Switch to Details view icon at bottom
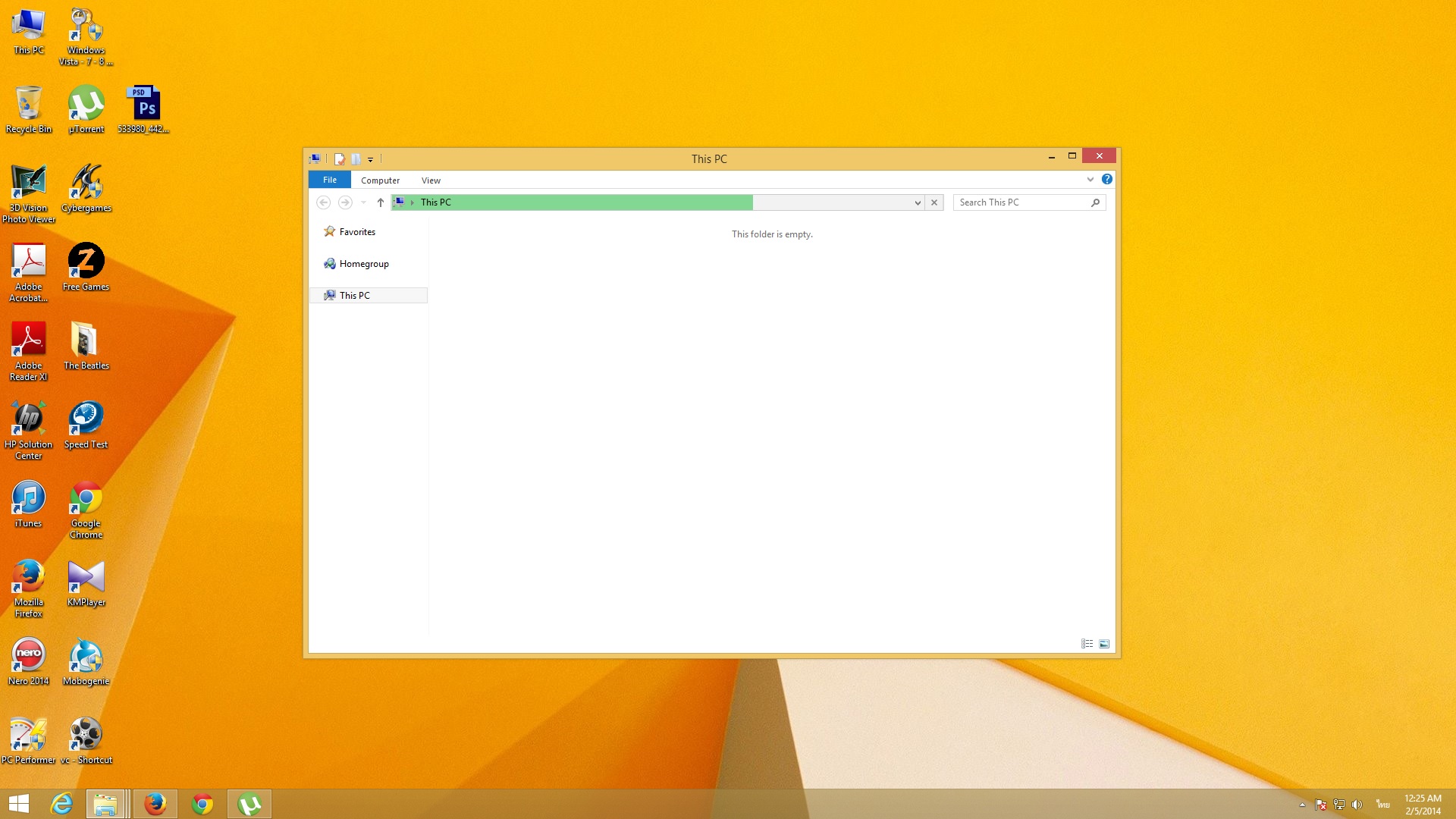 click(1087, 644)
